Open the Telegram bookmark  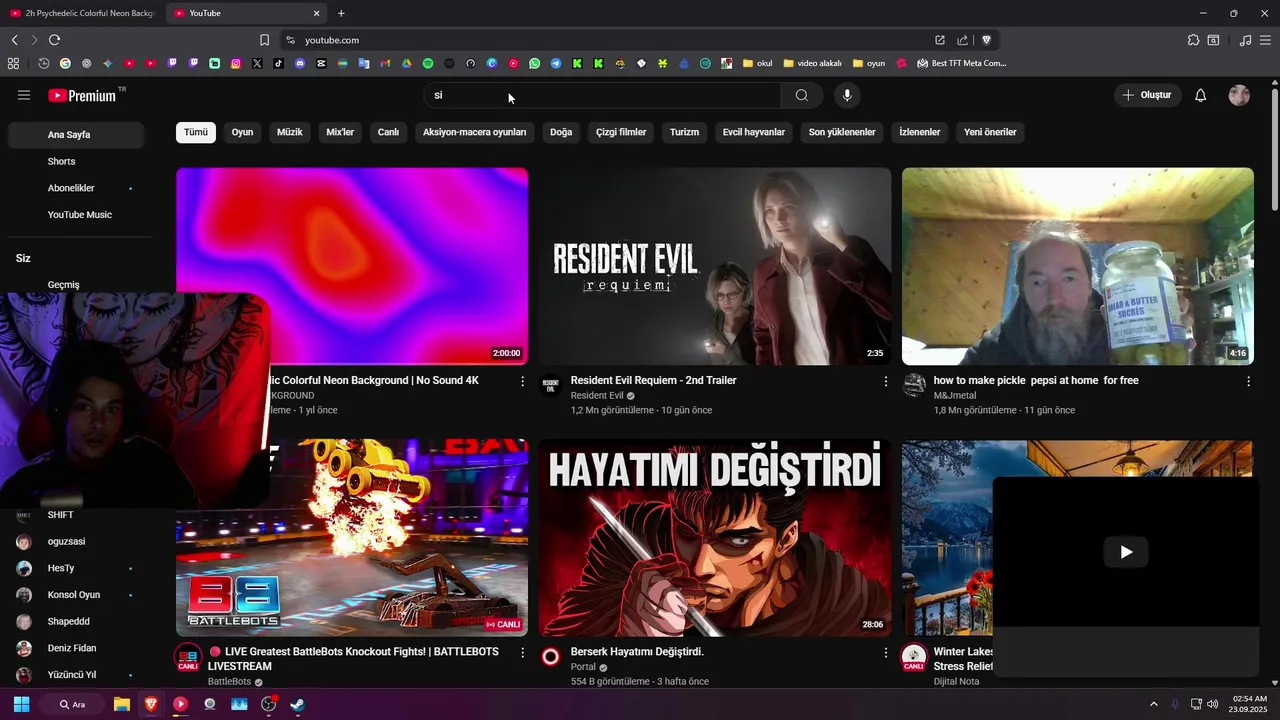(x=556, y=63)
